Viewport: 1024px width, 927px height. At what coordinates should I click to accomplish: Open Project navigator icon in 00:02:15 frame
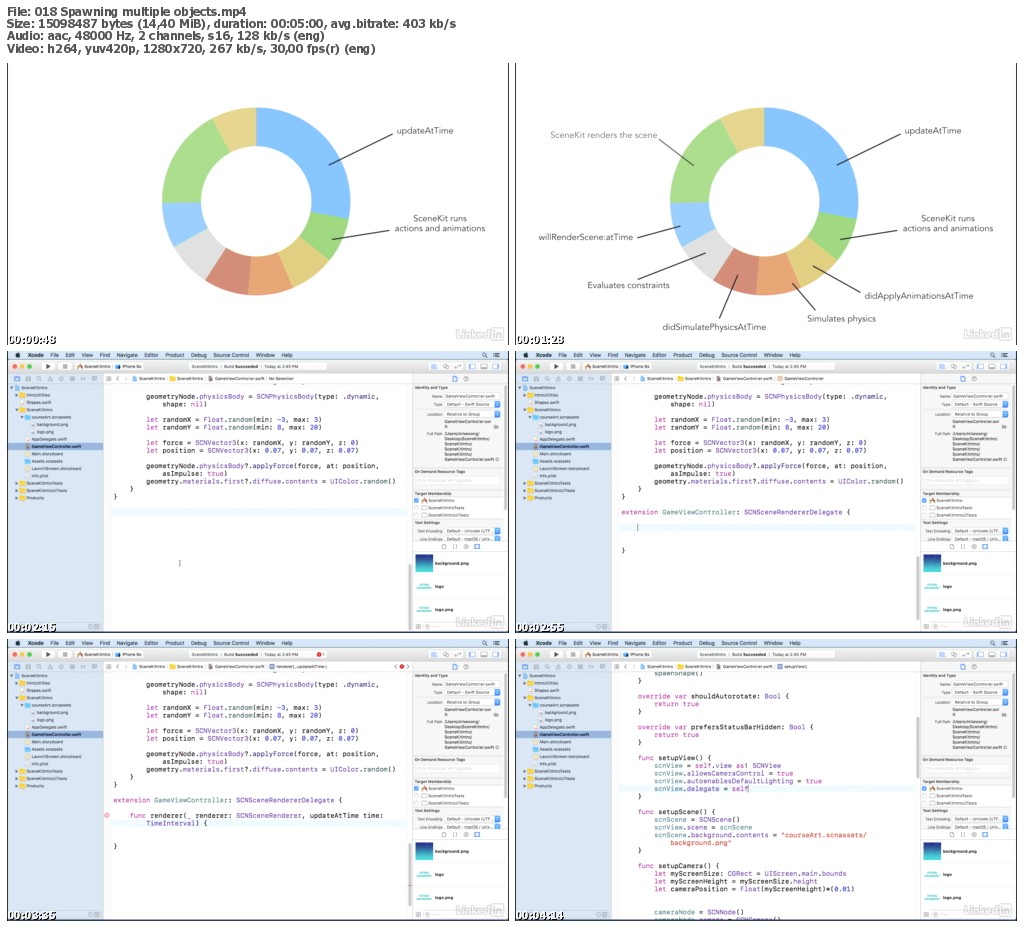click(x=17, y=379)
